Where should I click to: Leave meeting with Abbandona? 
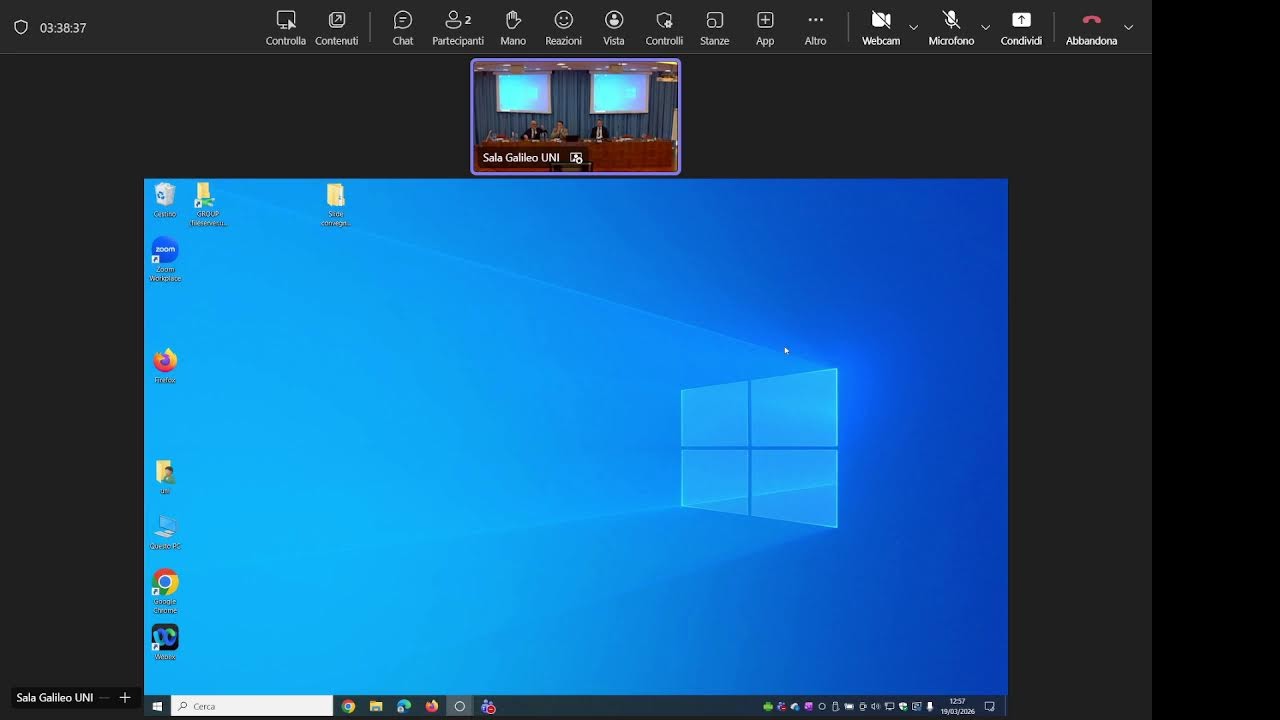[1091, 28]
